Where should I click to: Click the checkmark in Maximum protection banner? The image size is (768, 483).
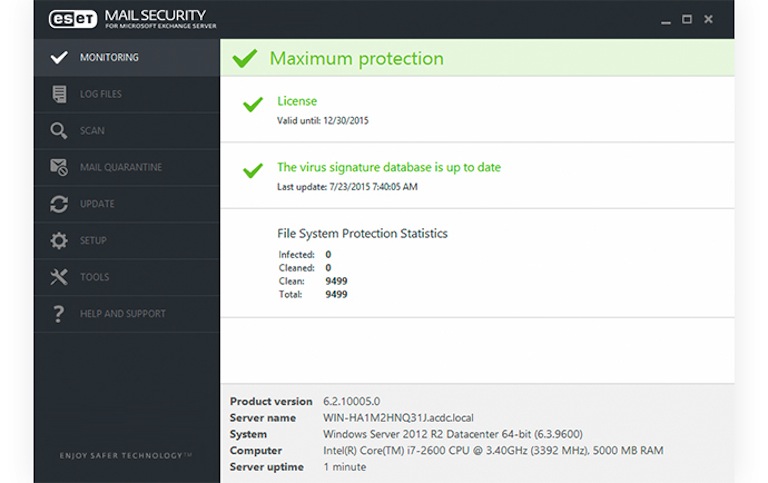(244, 59)
